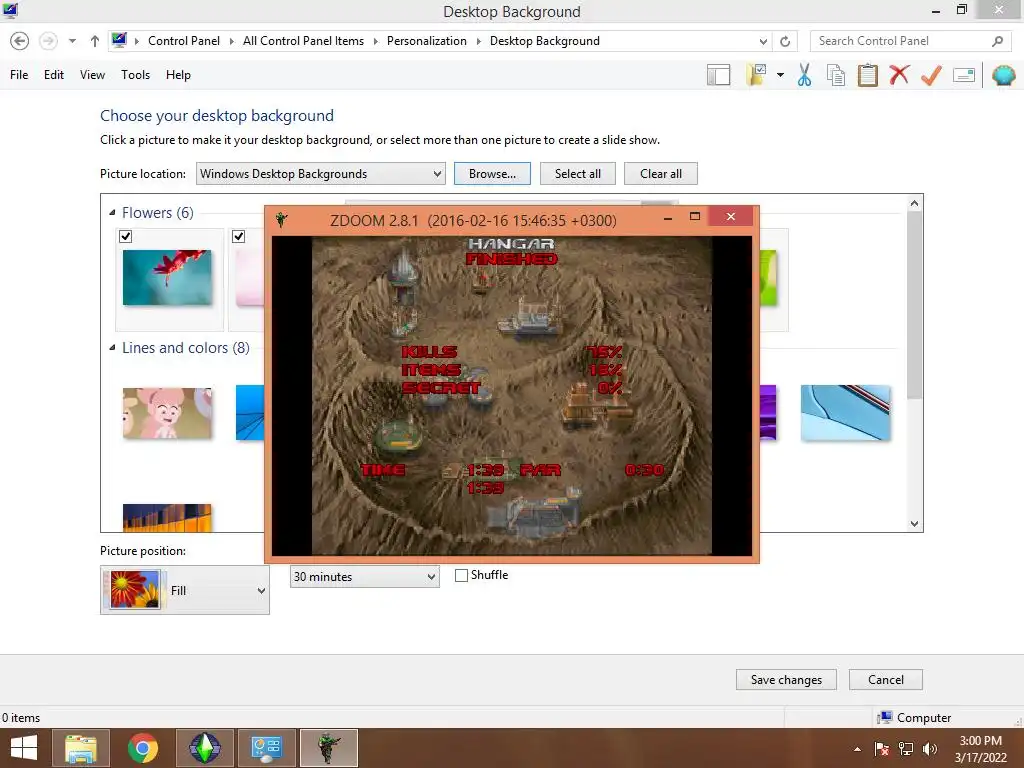Click the ZDoom Hangar intermission screen
This screenshot has height=768, width=1024.
point(511,396)
